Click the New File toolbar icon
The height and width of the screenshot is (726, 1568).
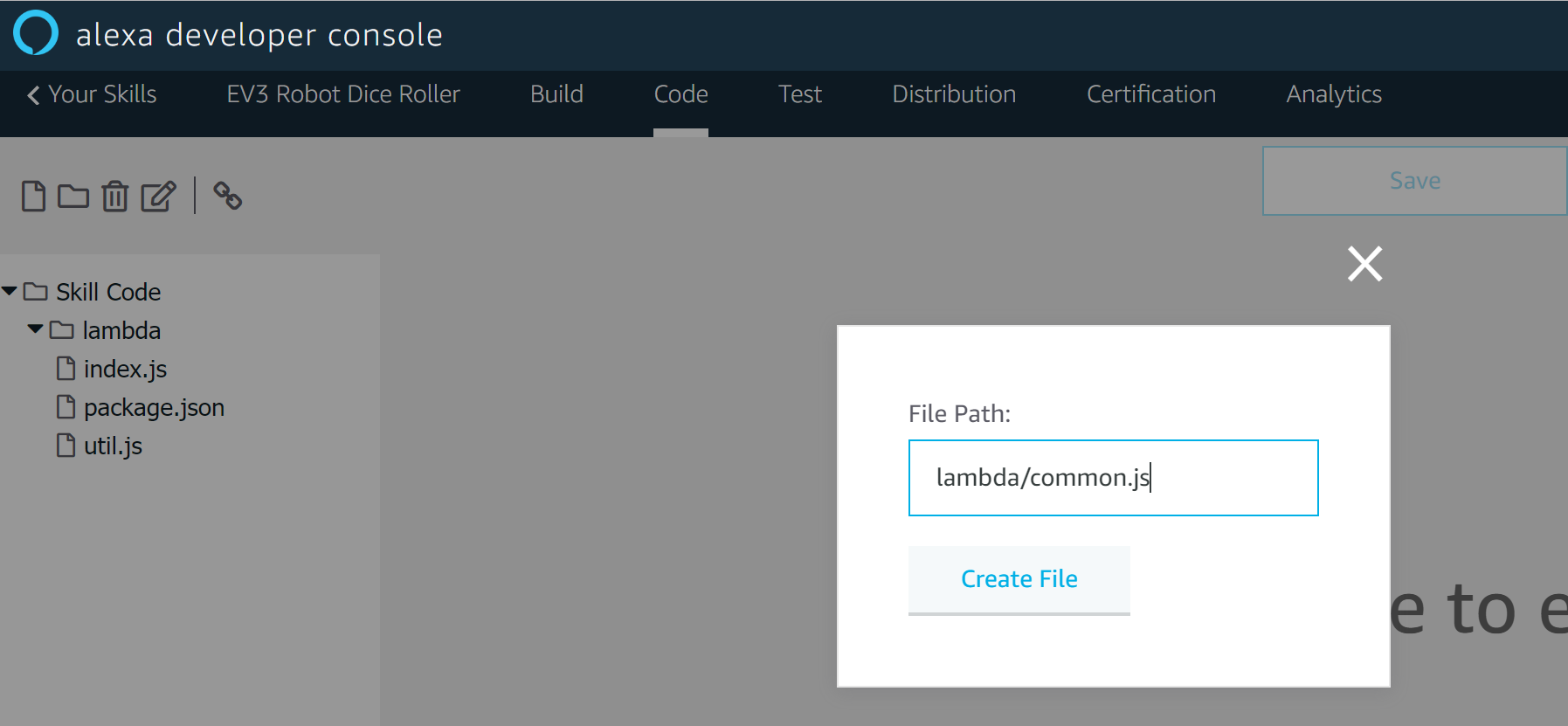33,196
